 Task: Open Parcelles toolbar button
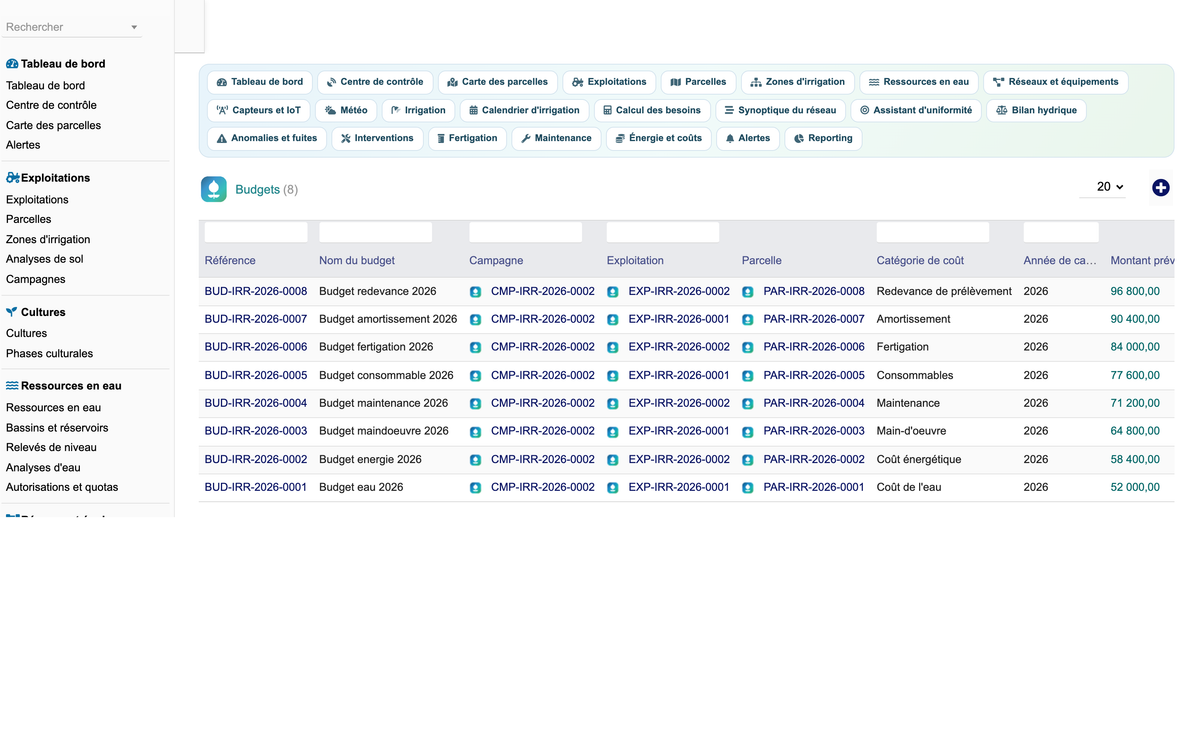tap(698, 82)
